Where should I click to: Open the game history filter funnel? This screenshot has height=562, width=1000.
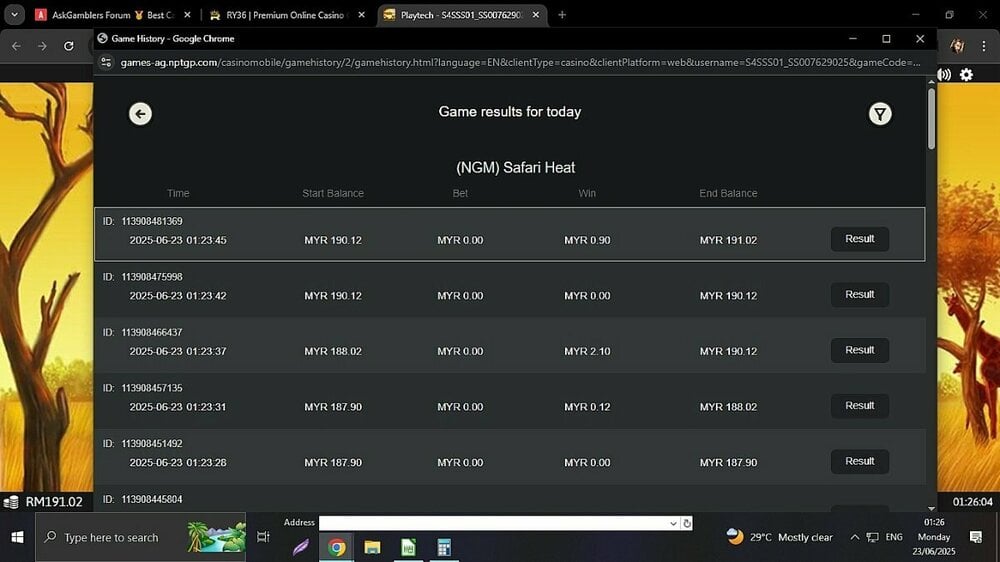[x=879, y=114]
